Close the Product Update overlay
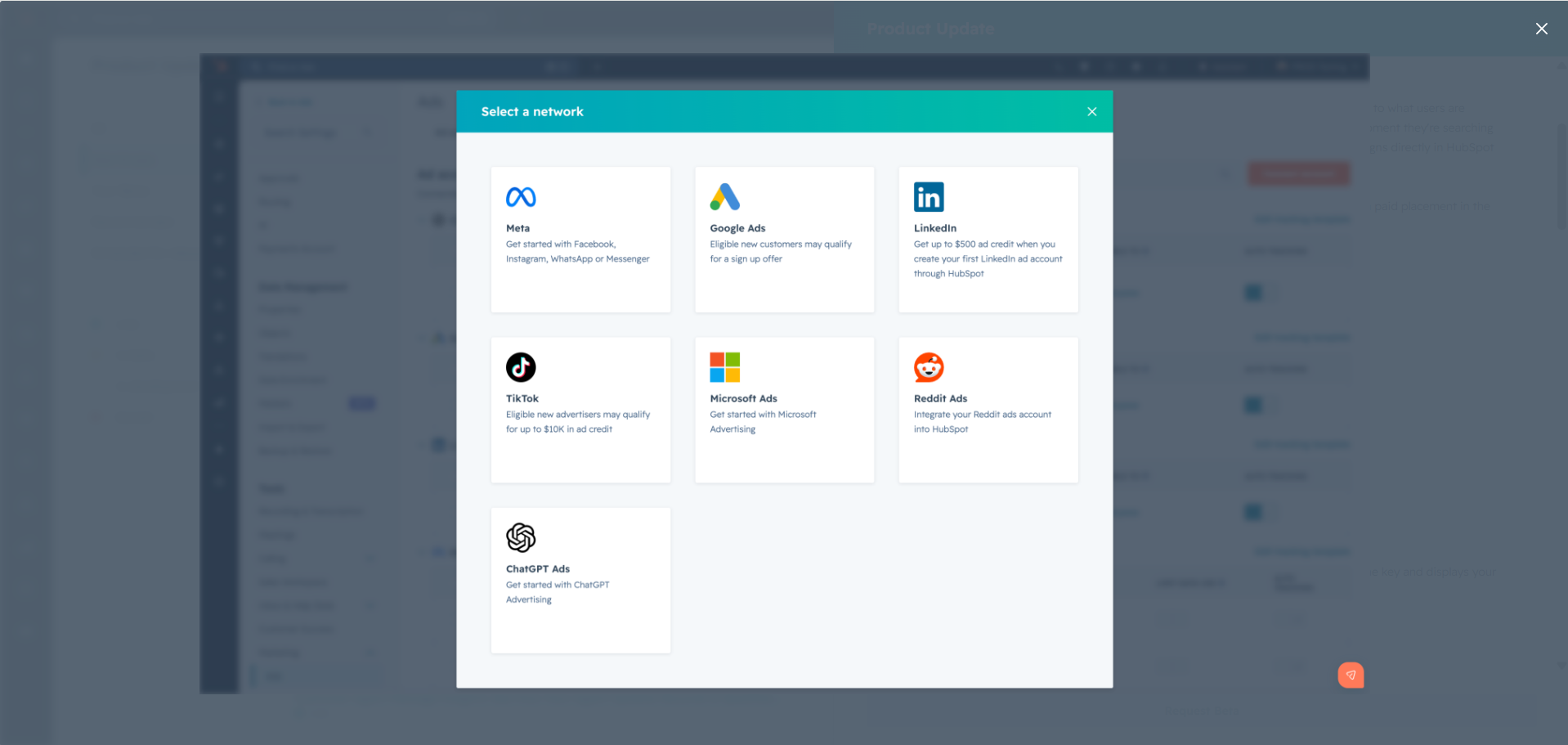The image size is (1568, 745). pyautogui.click(x=1541, y=29)
